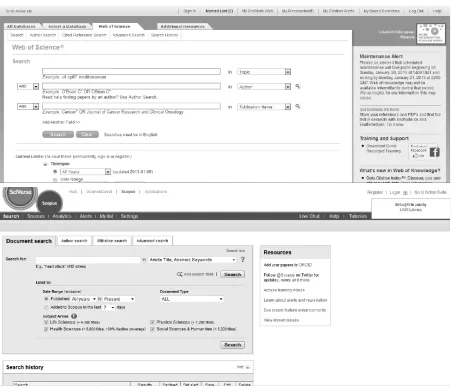This screenshot has width=453, height=388.
Task: Open the AND operator dropdown beside Author row
Action: [28, 86]
